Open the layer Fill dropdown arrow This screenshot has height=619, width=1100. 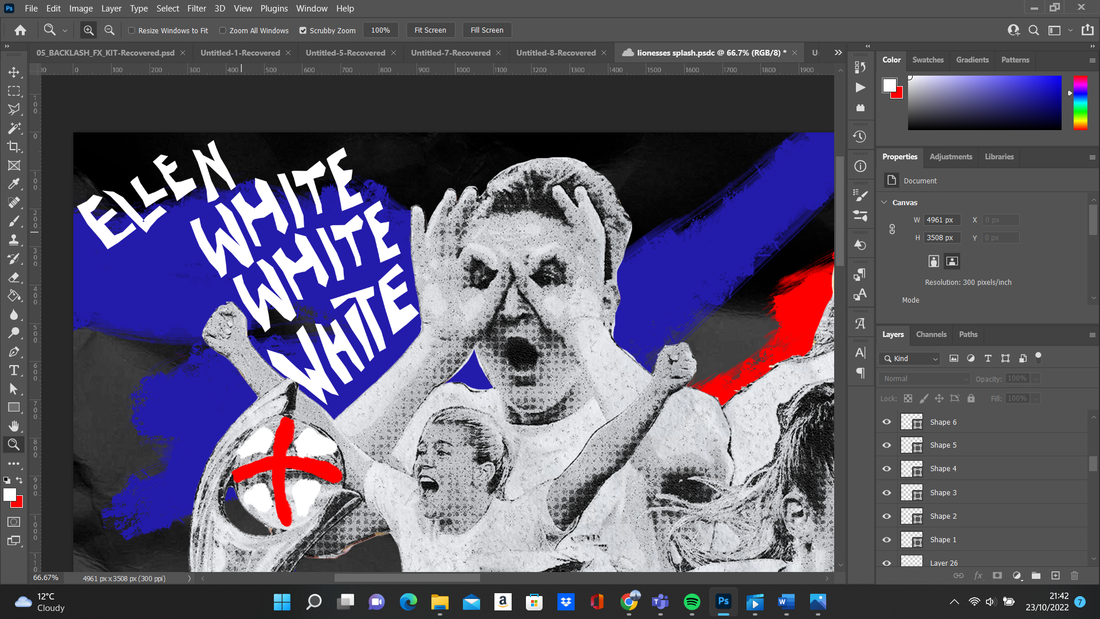coord(1036,399)
